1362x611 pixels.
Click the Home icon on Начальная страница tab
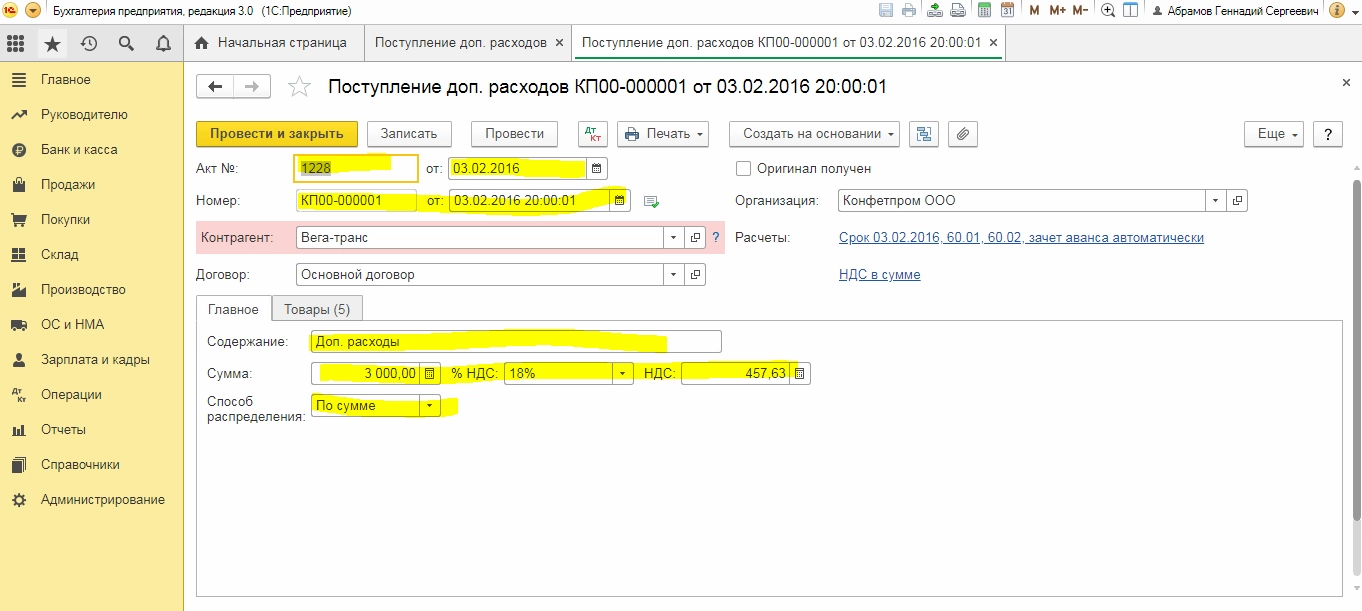point(202,43)
